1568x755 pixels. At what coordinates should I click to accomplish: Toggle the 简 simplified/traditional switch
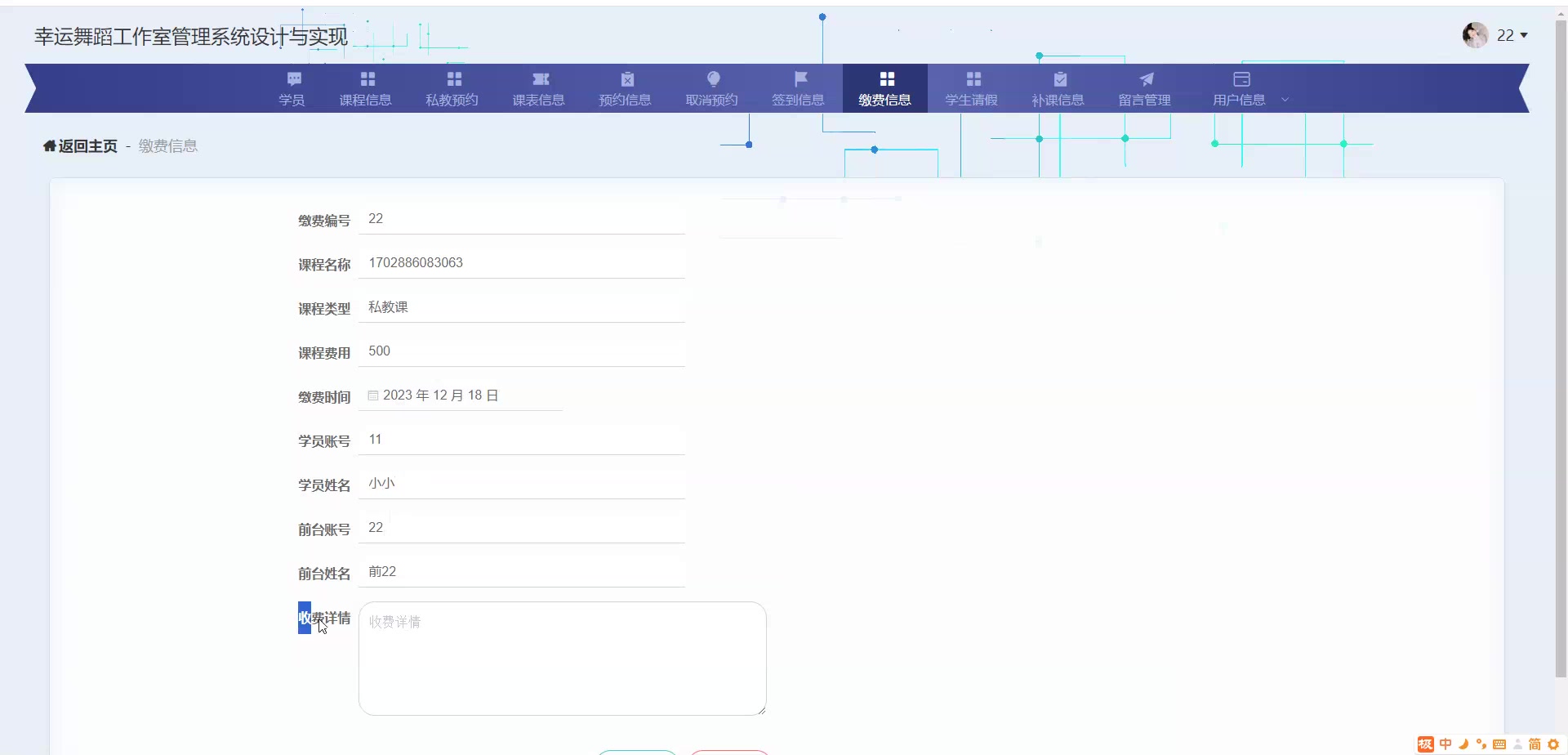1535,744
